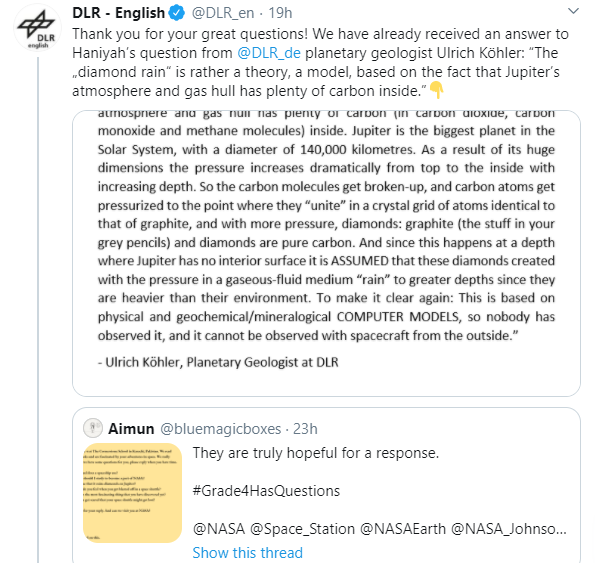Click the #Grade4HasQuestions hashtag
This screenshot has height=563, width=595.
click(x=266, y=491)
